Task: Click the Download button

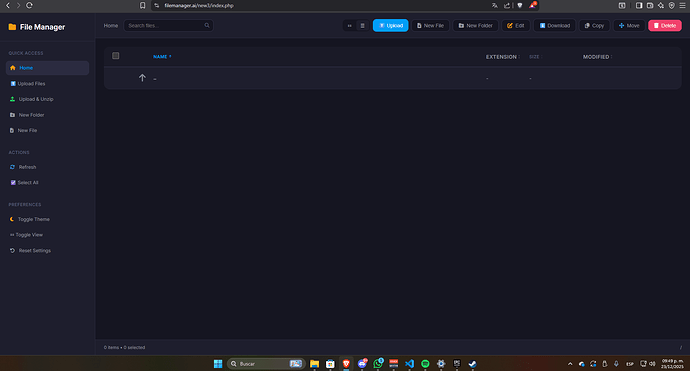Action: tap(554, 26)
